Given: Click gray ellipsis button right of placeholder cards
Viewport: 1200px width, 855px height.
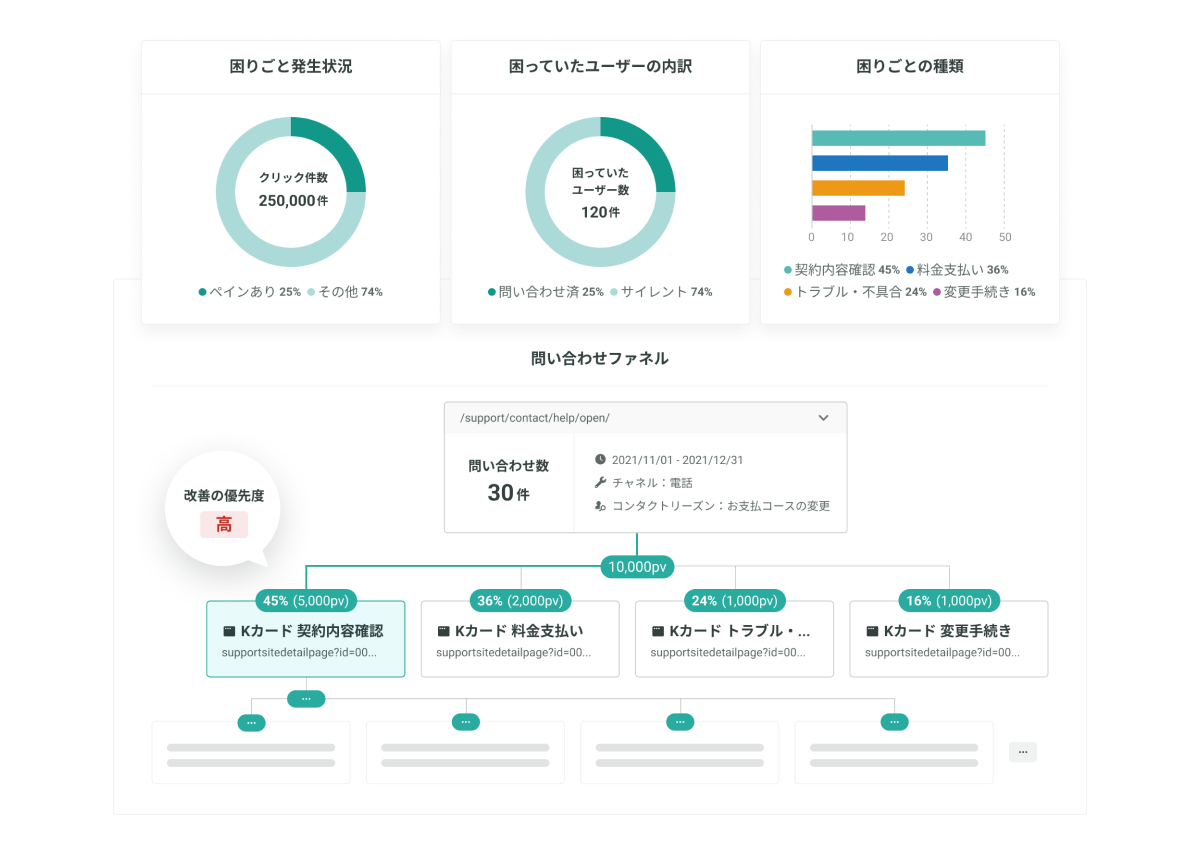Looking at the screenshot, I should pos(1023,752).
